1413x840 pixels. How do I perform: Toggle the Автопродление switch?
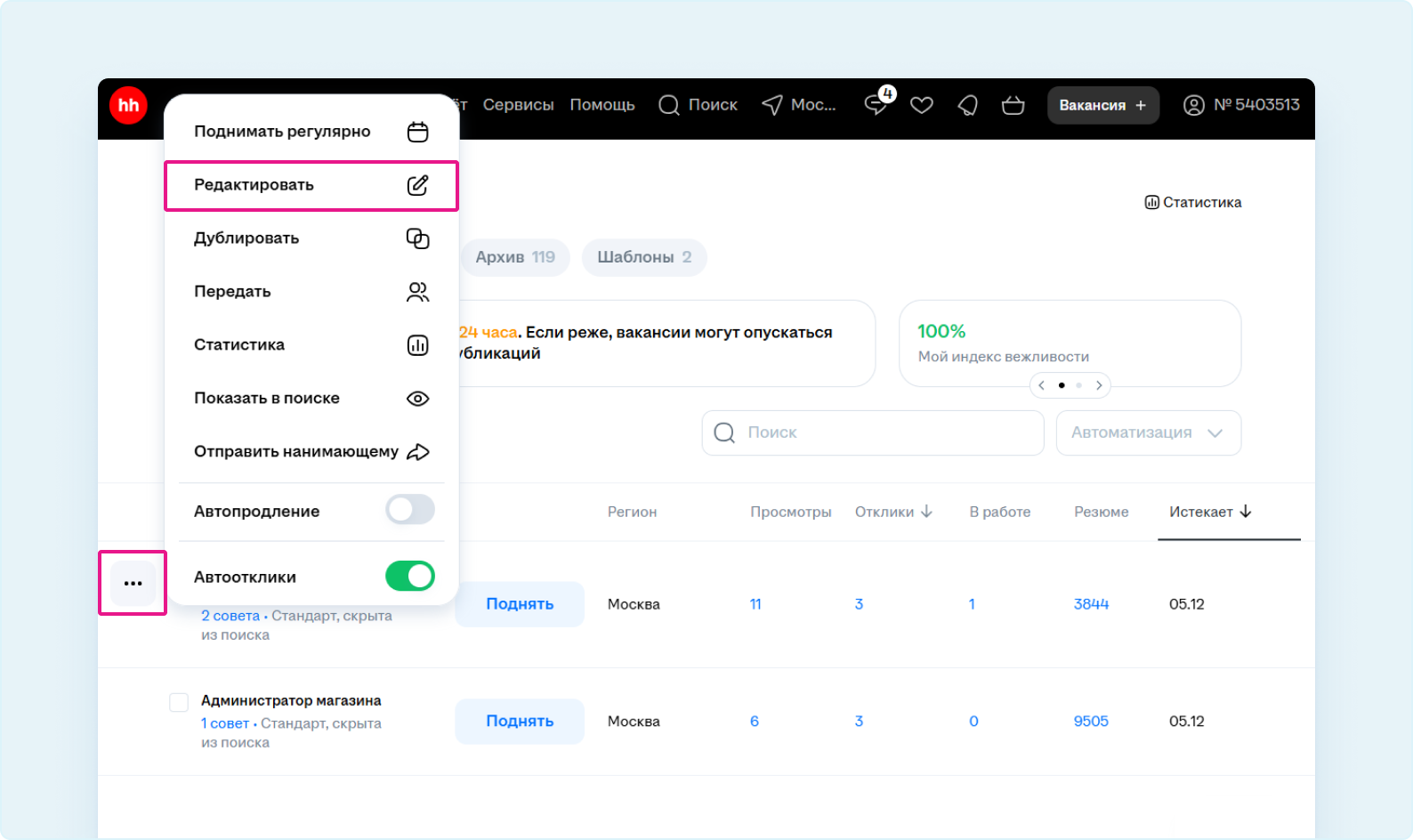click(409, 510)
